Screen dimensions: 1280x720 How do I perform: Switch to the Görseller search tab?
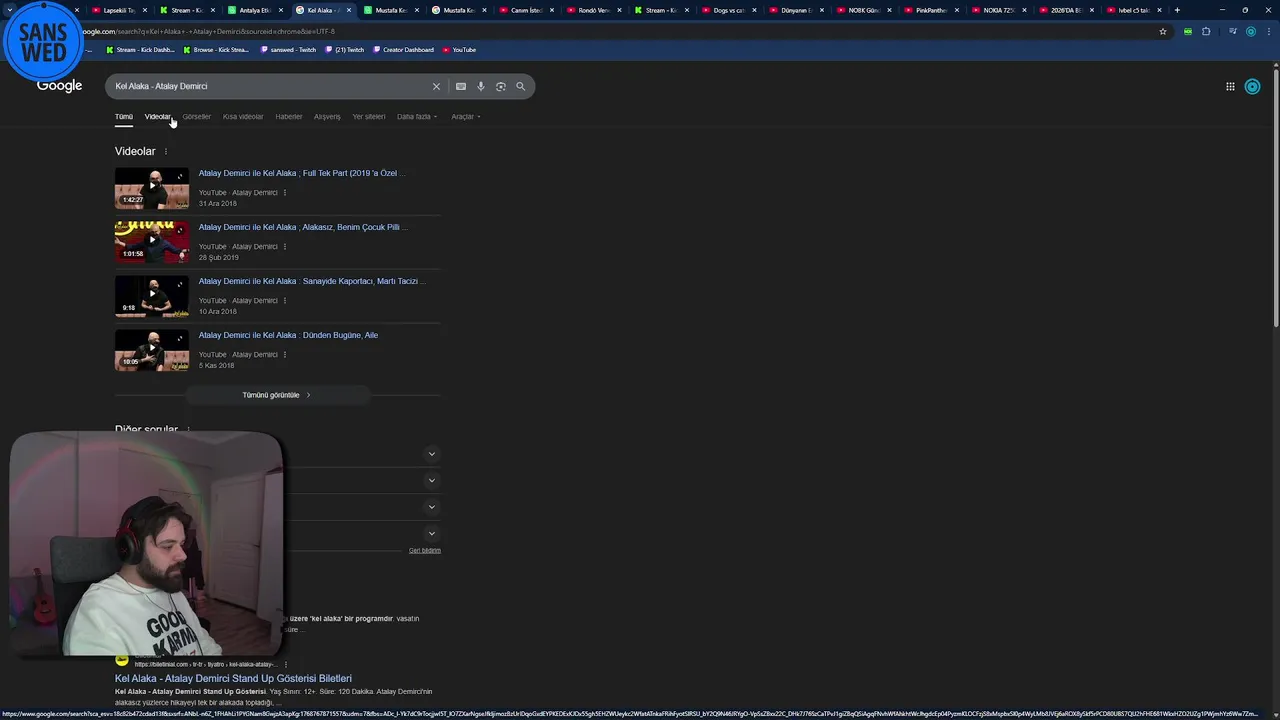click(196, 116)
